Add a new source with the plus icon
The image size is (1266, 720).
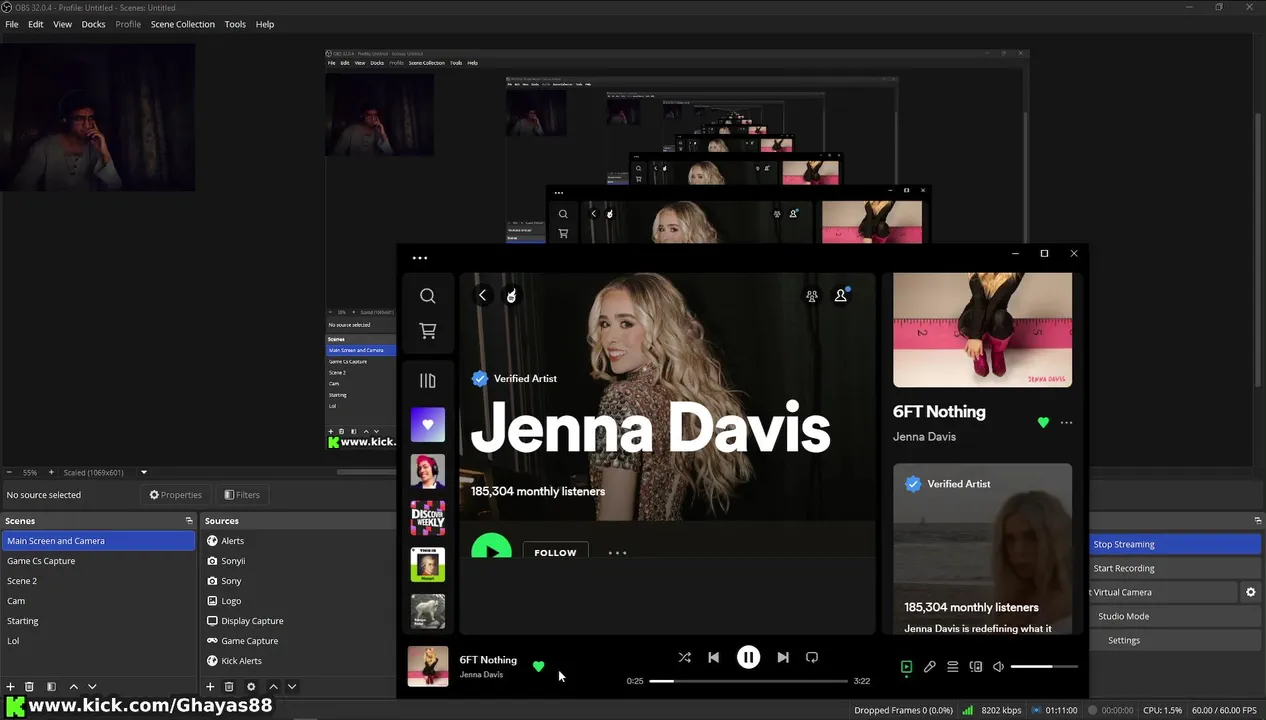(210, 687)
